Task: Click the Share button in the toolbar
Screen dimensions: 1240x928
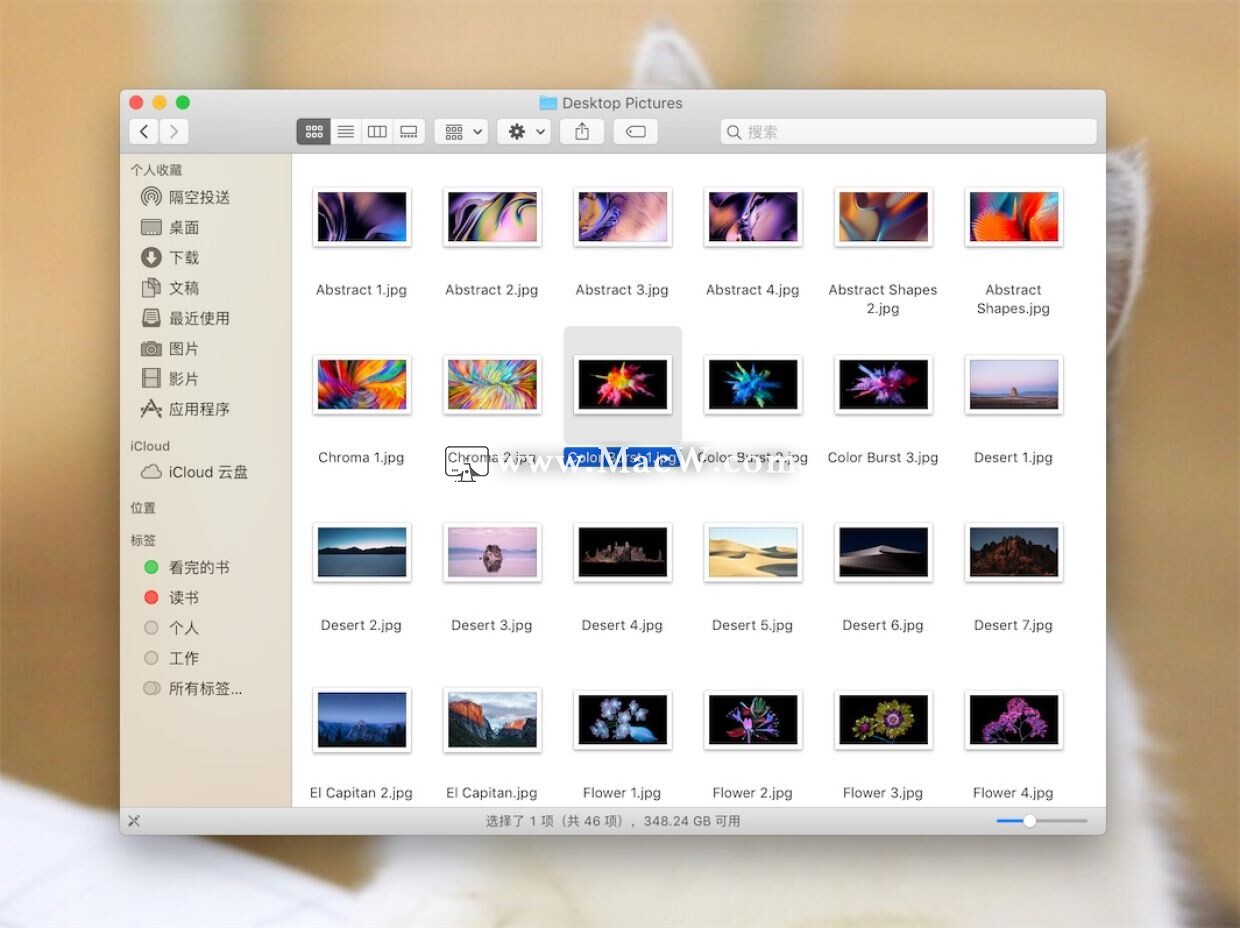Action: click(582, 131)
